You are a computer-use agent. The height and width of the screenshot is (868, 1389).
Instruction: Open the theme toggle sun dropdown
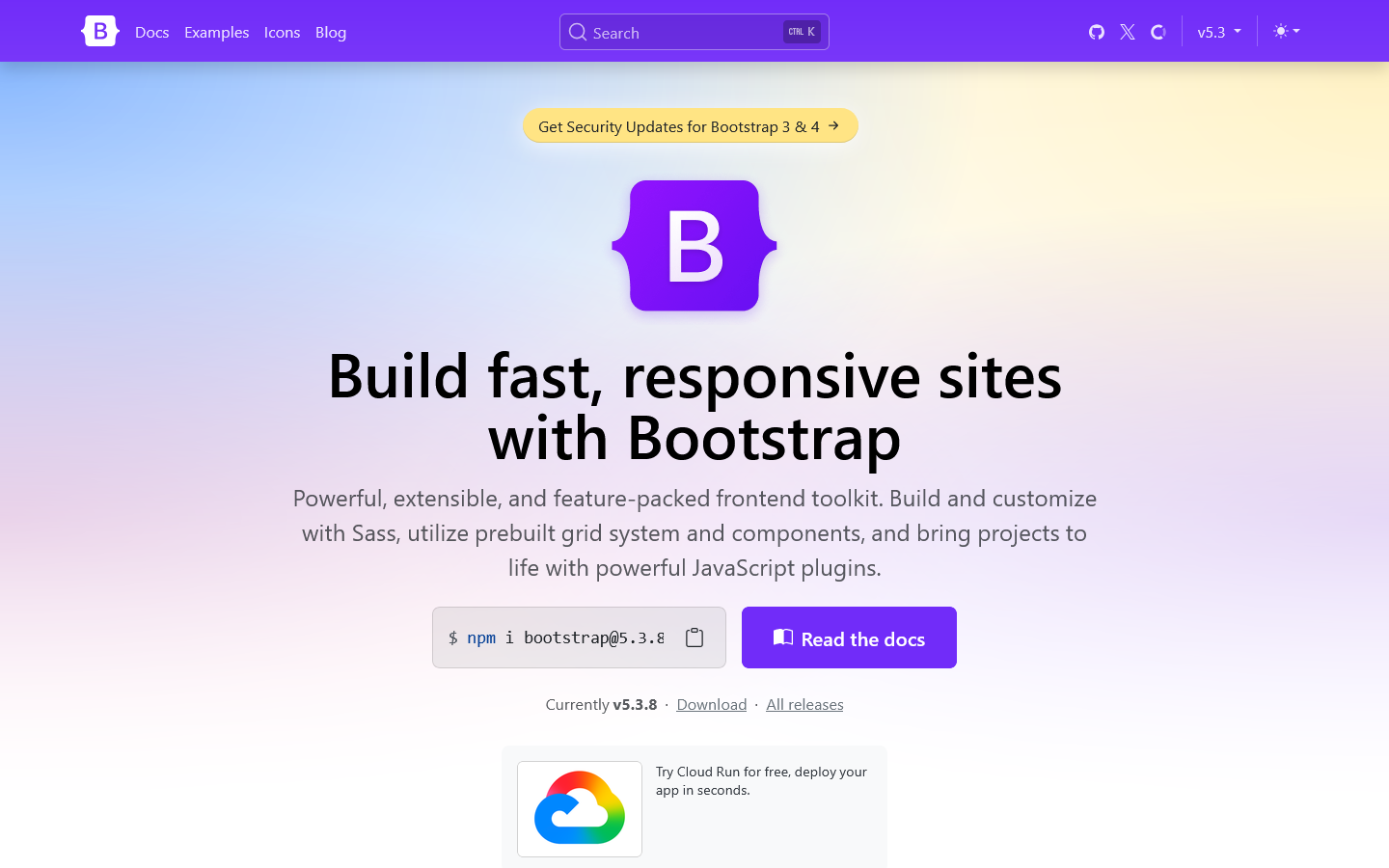[1287, 32]
